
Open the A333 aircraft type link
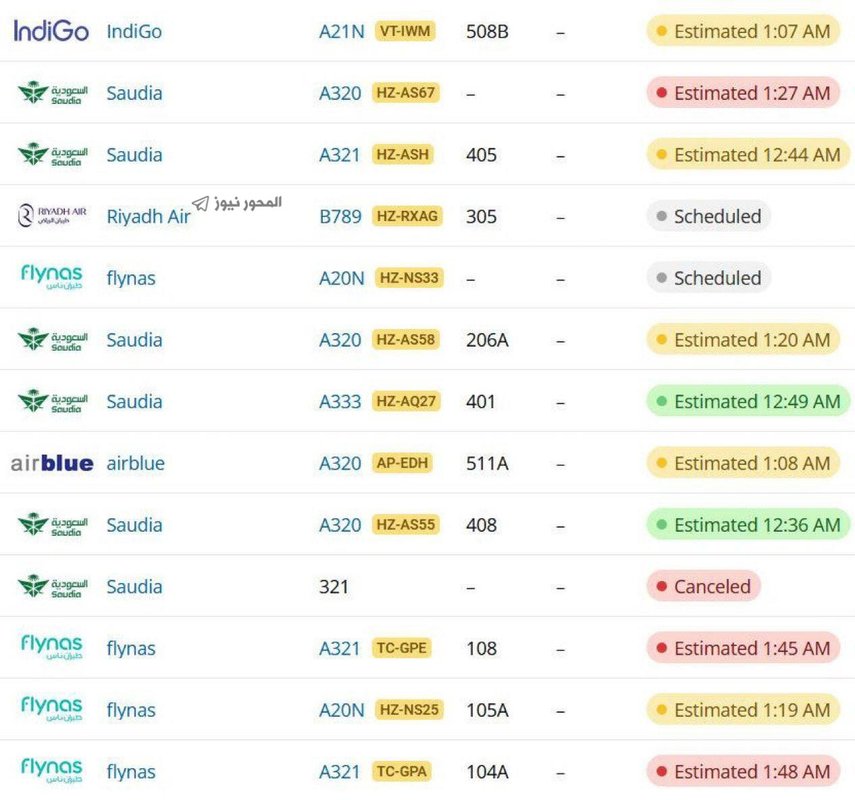[340, 402]
